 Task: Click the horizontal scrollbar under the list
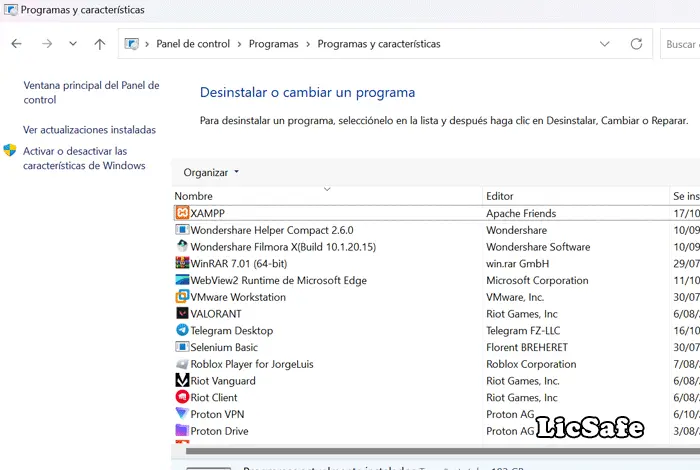click(443, 451)
